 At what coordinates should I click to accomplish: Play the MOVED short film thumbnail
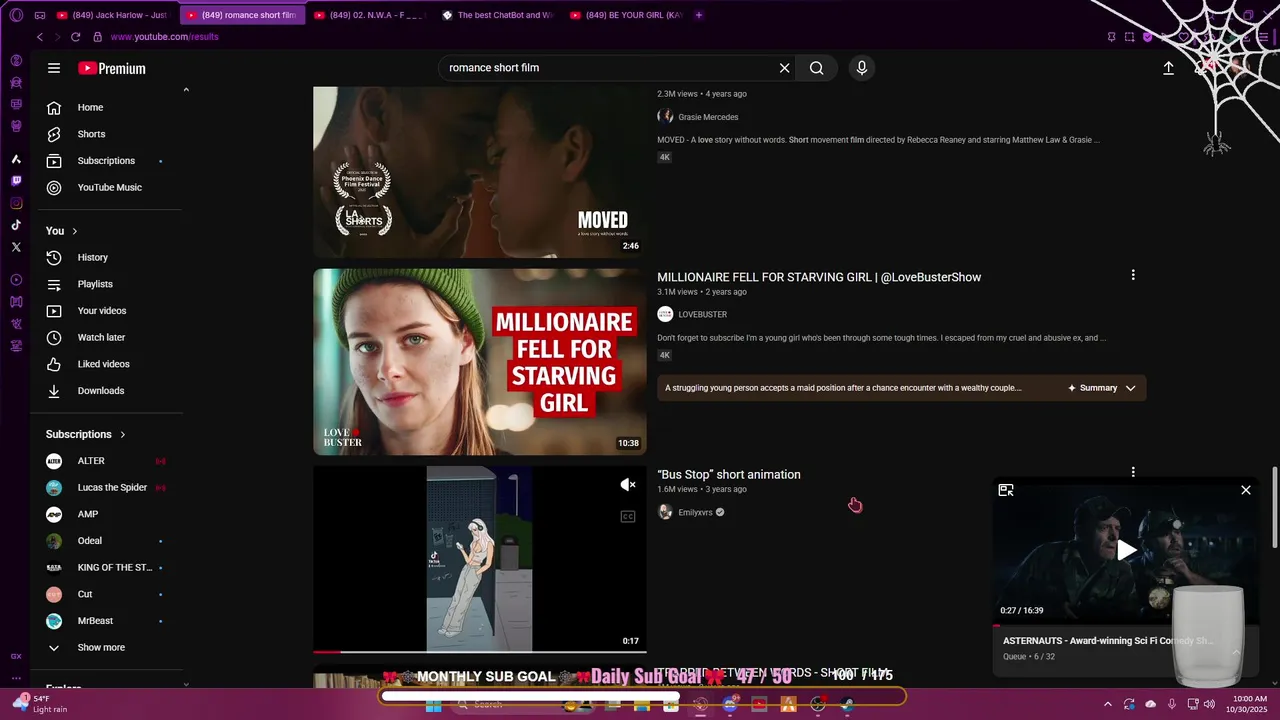(x=480, y=172)
